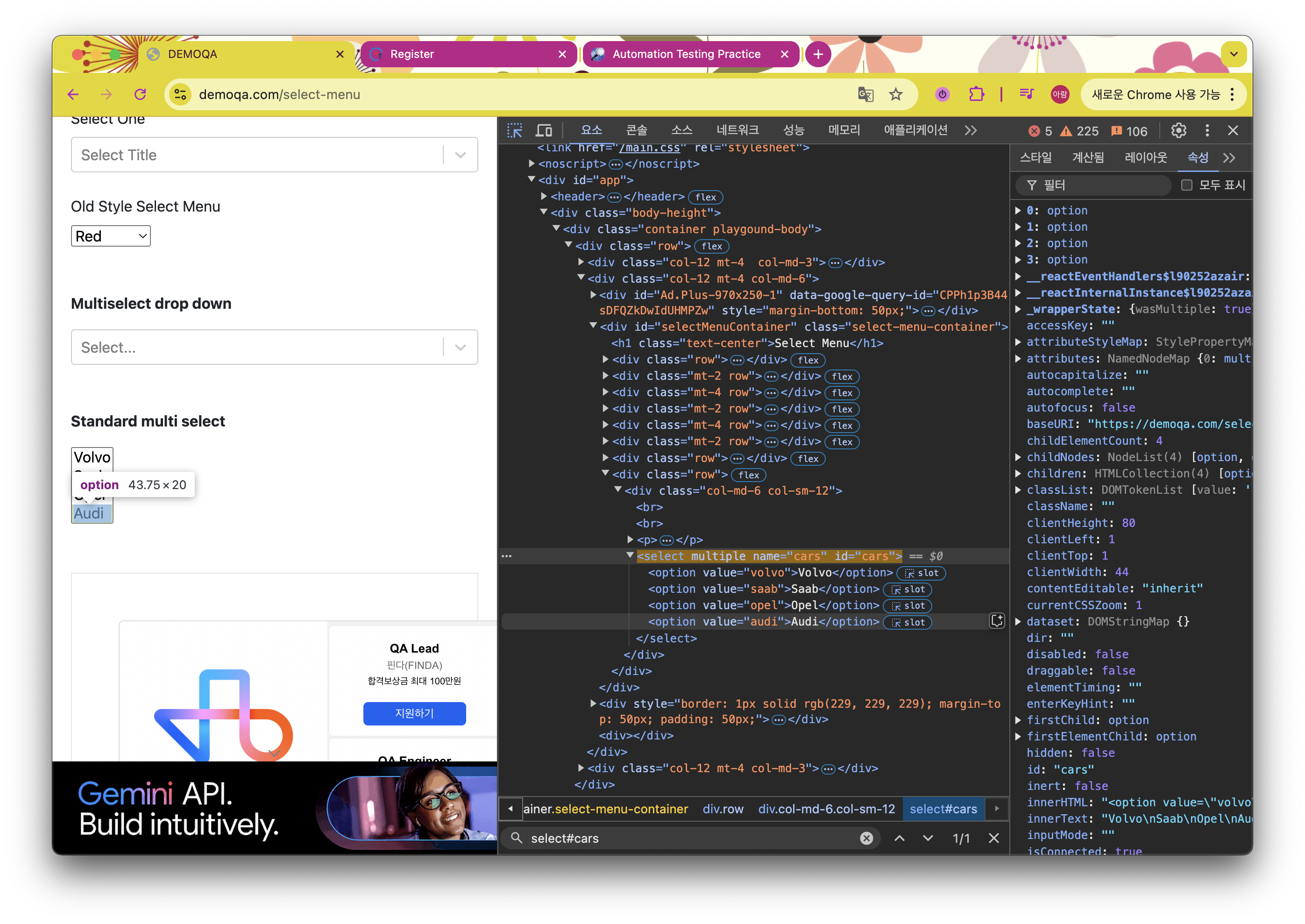Image resolution: width=1305 pixels, height=924 pixels.
Task: Open the Chrome extensions puzzle icon
Action: pos(976,94)
